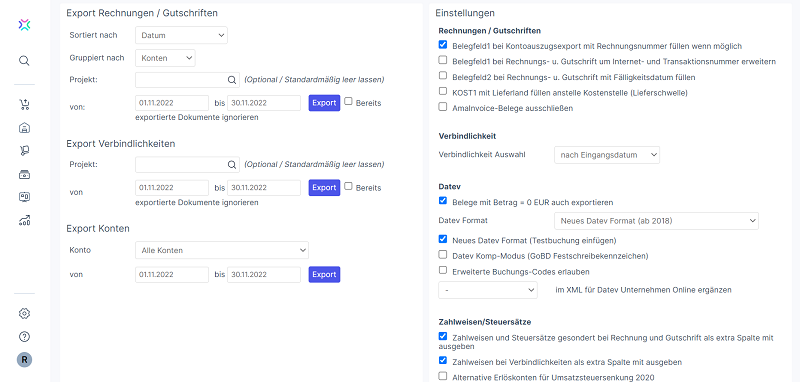Open the Gruppiert nach Konten dropdown
Image resolution: width=800 pixels, height=382 pixels.
(165, 58)
